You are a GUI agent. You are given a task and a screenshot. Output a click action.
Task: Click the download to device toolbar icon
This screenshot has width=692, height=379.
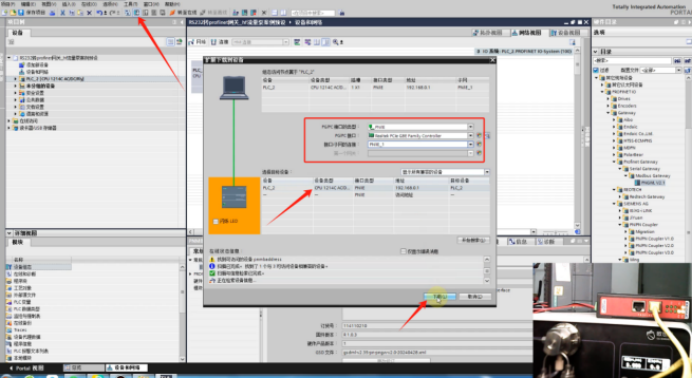click(x=136, y=12)
